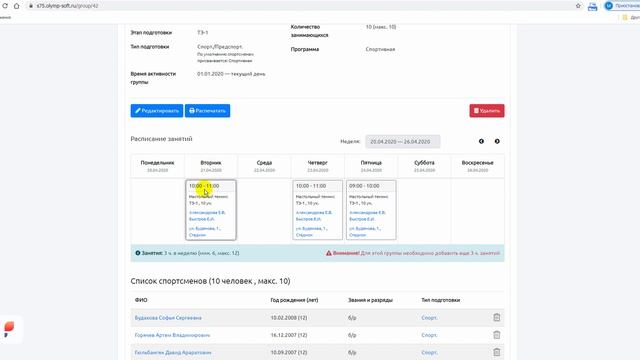The width and height of the screenshot is (640, 360).
Task: Click birth date 10.02.2008 (12)
Action: click(289, 318)
